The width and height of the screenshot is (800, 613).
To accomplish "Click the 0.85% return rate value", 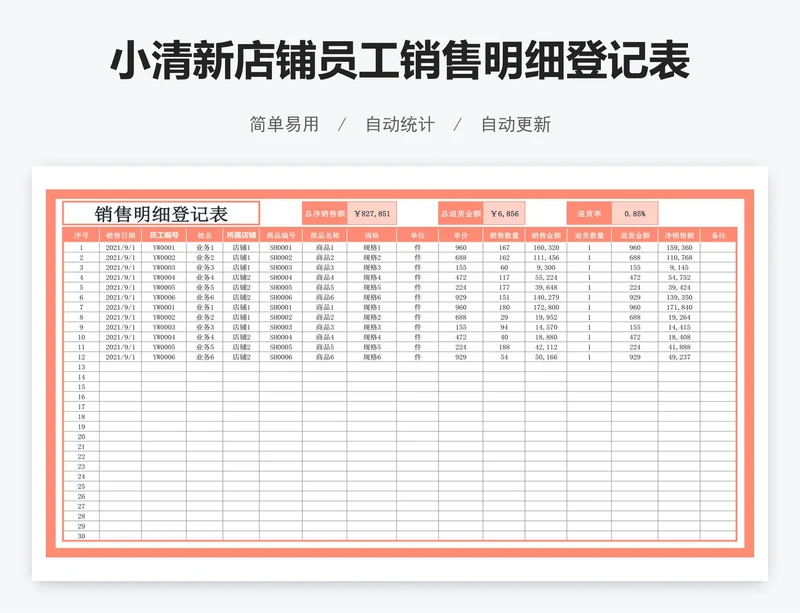I will pyautogui.click(x=635, y=213).
